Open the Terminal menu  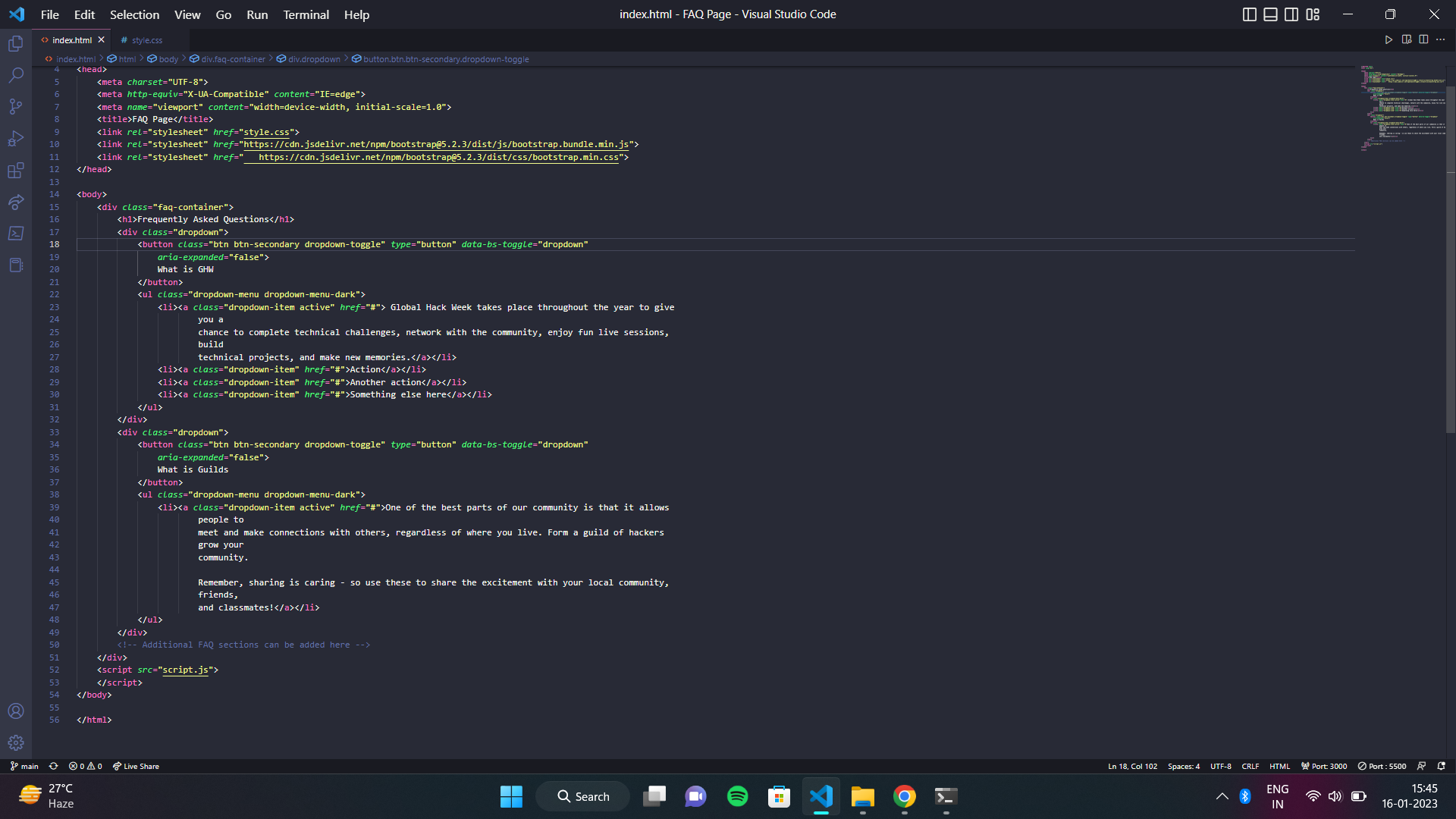coord(306,14)
